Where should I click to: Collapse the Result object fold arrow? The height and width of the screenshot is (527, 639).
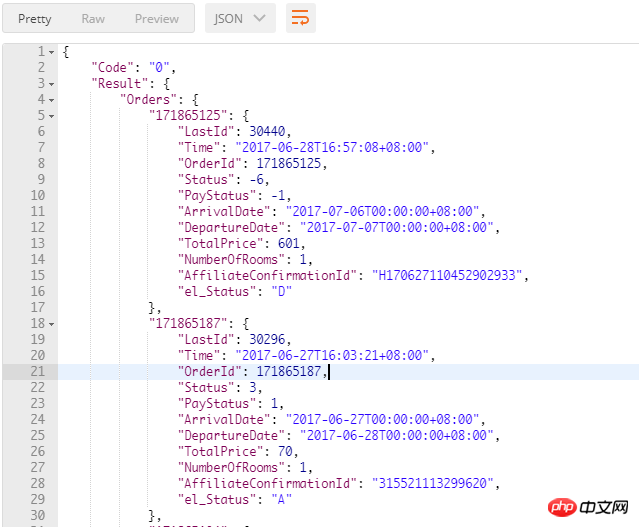click(x=52, y=84)
